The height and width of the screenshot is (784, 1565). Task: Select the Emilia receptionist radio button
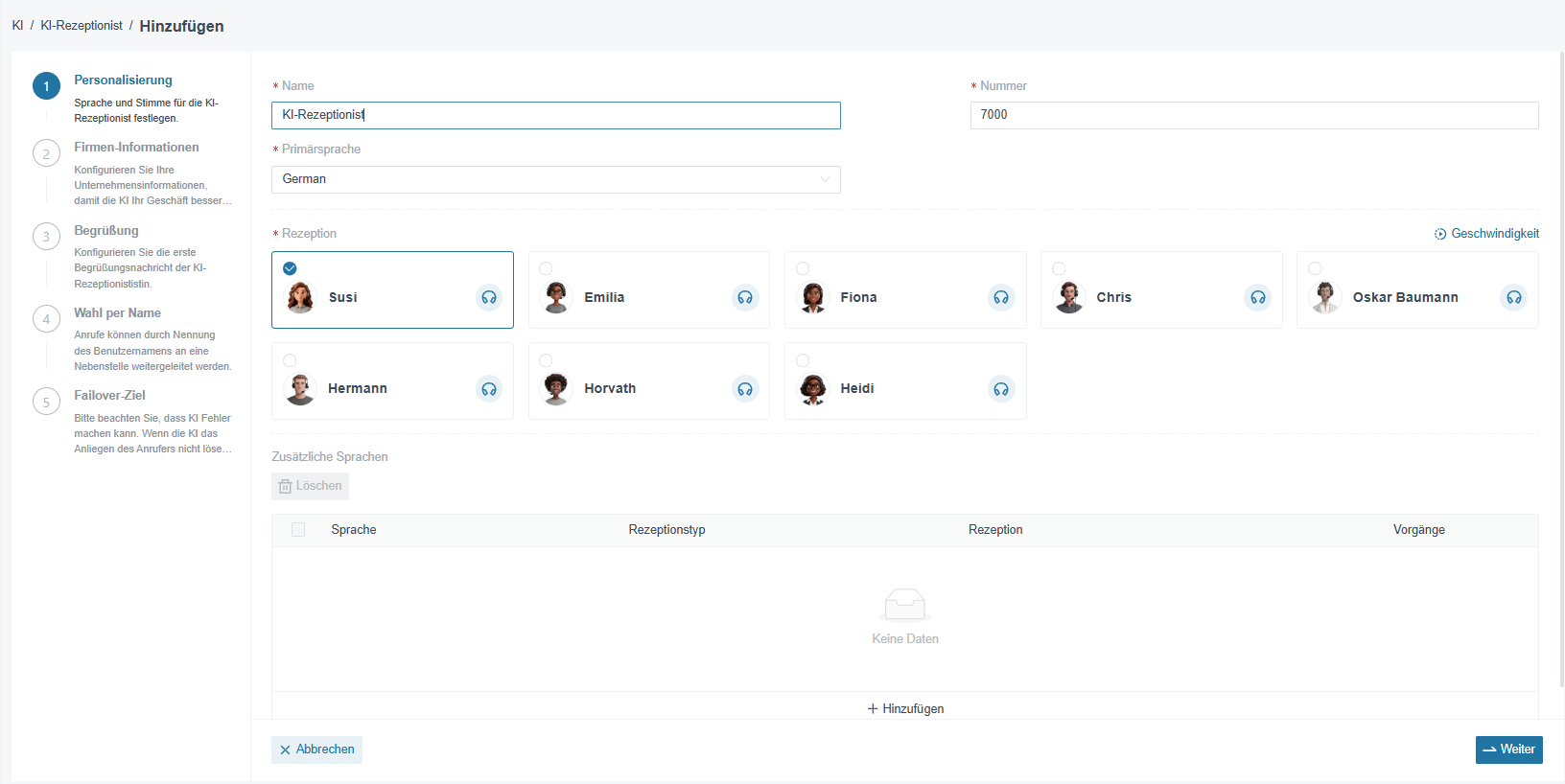coord(546,268)
